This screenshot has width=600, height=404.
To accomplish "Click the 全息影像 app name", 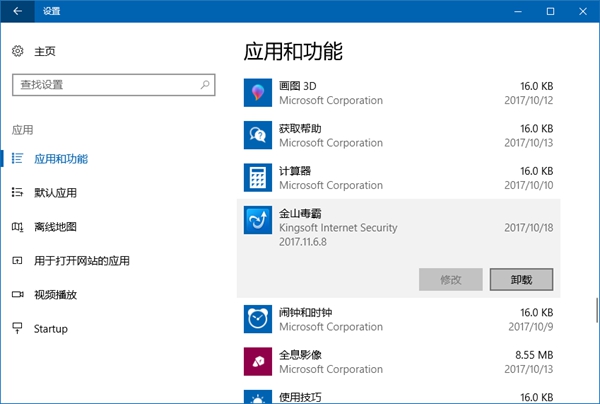I will [300, 355].
